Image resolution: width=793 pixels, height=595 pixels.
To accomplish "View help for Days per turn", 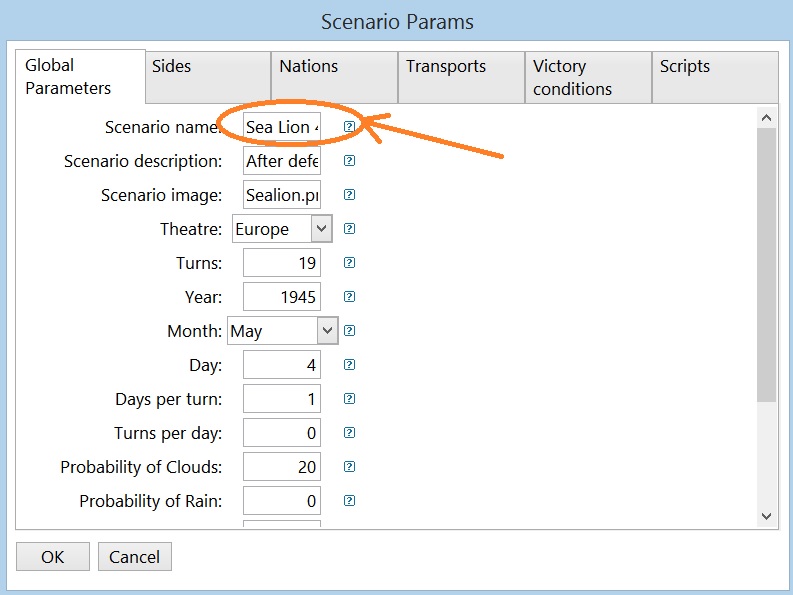I will (x=349, y=399).
